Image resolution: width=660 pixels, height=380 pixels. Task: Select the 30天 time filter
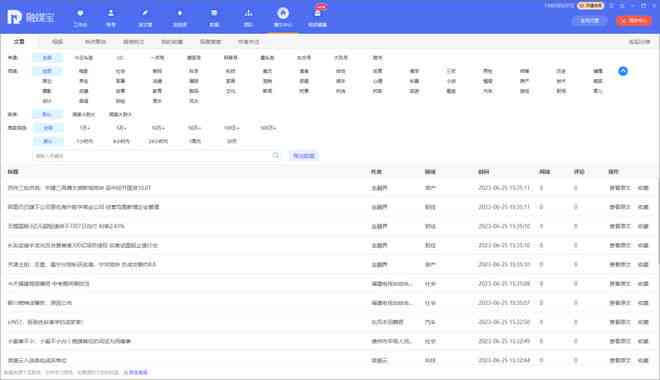[x=232, y=141]
